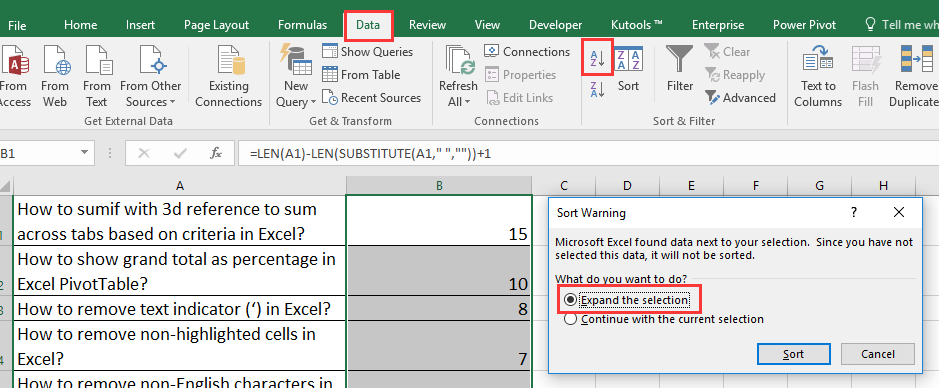Open the Name Box dropdown arrow
939x388 pixels.
(x=84, y=153)
